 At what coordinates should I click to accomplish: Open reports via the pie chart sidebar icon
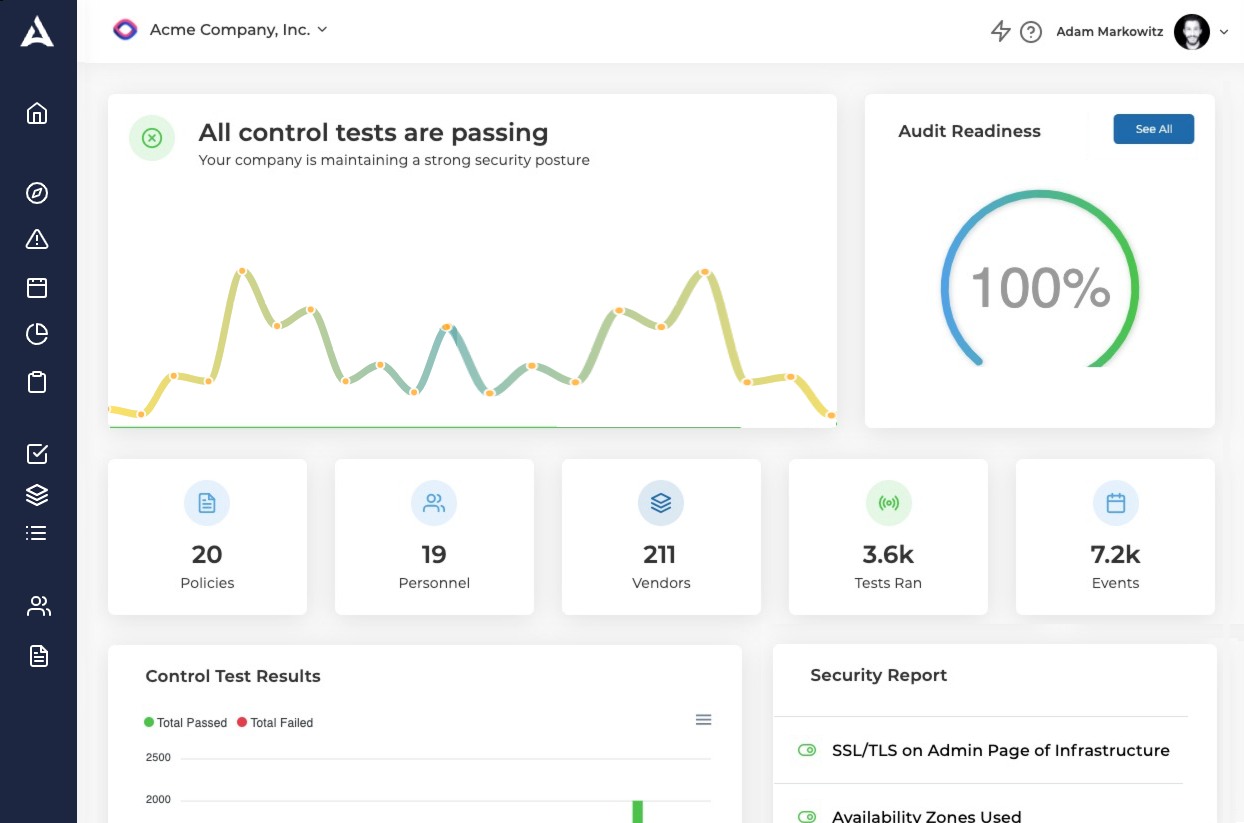point(37,334)
